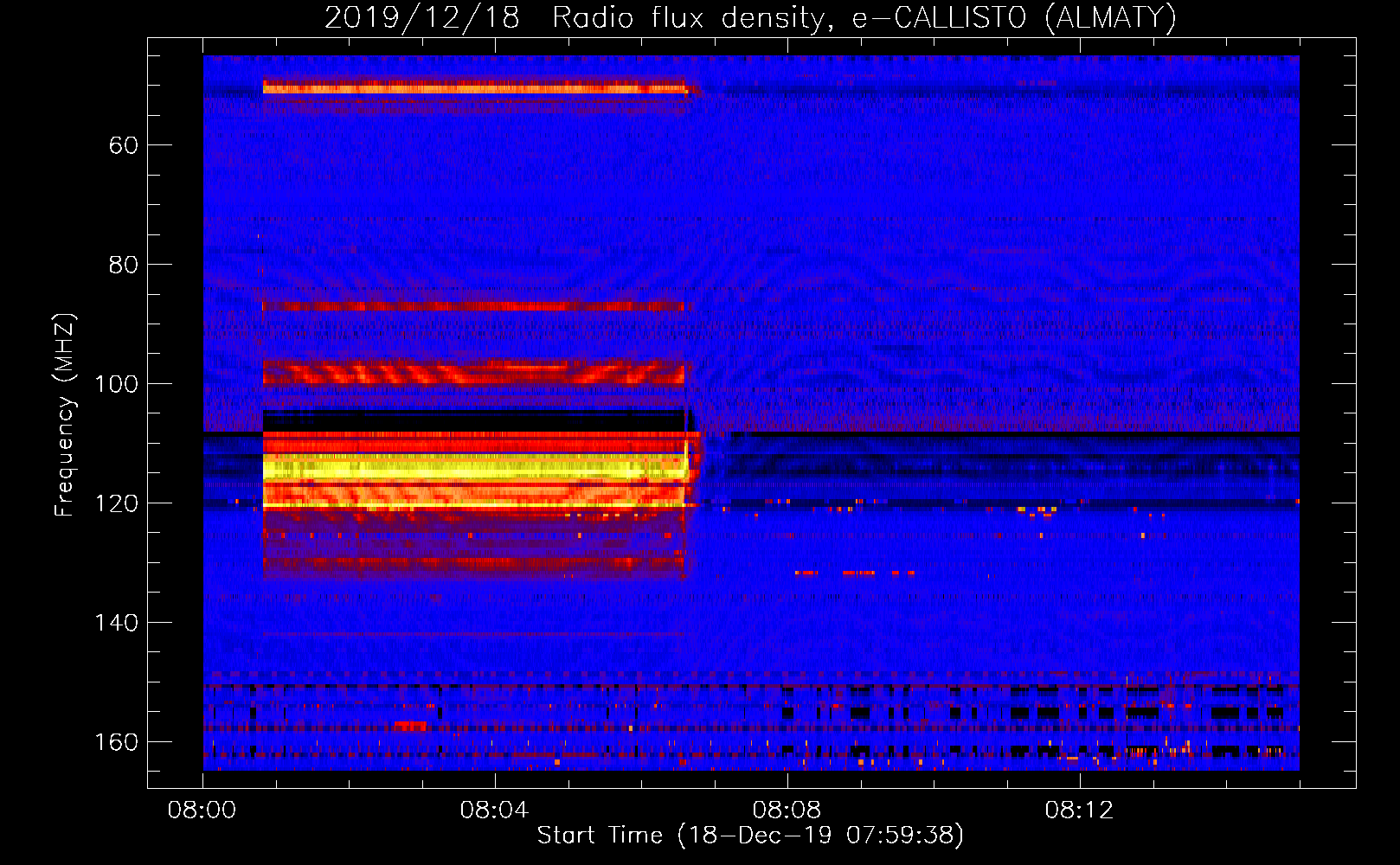Click the '100' frequency tick label
The image size is (1400, 865).
pyautogui.click(x=116, y=384)
